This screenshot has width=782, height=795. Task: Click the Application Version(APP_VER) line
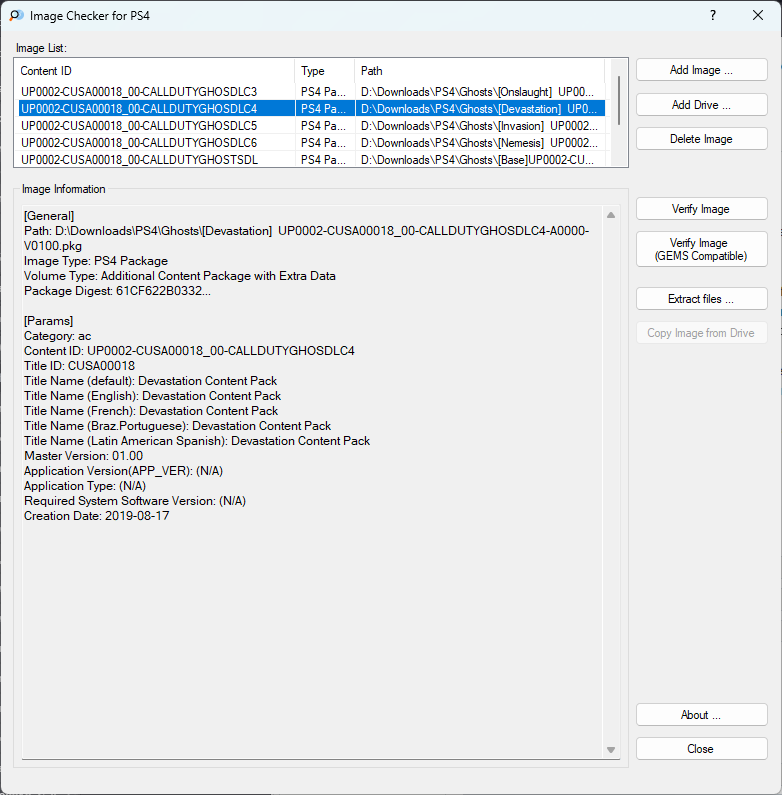(123, 471)
